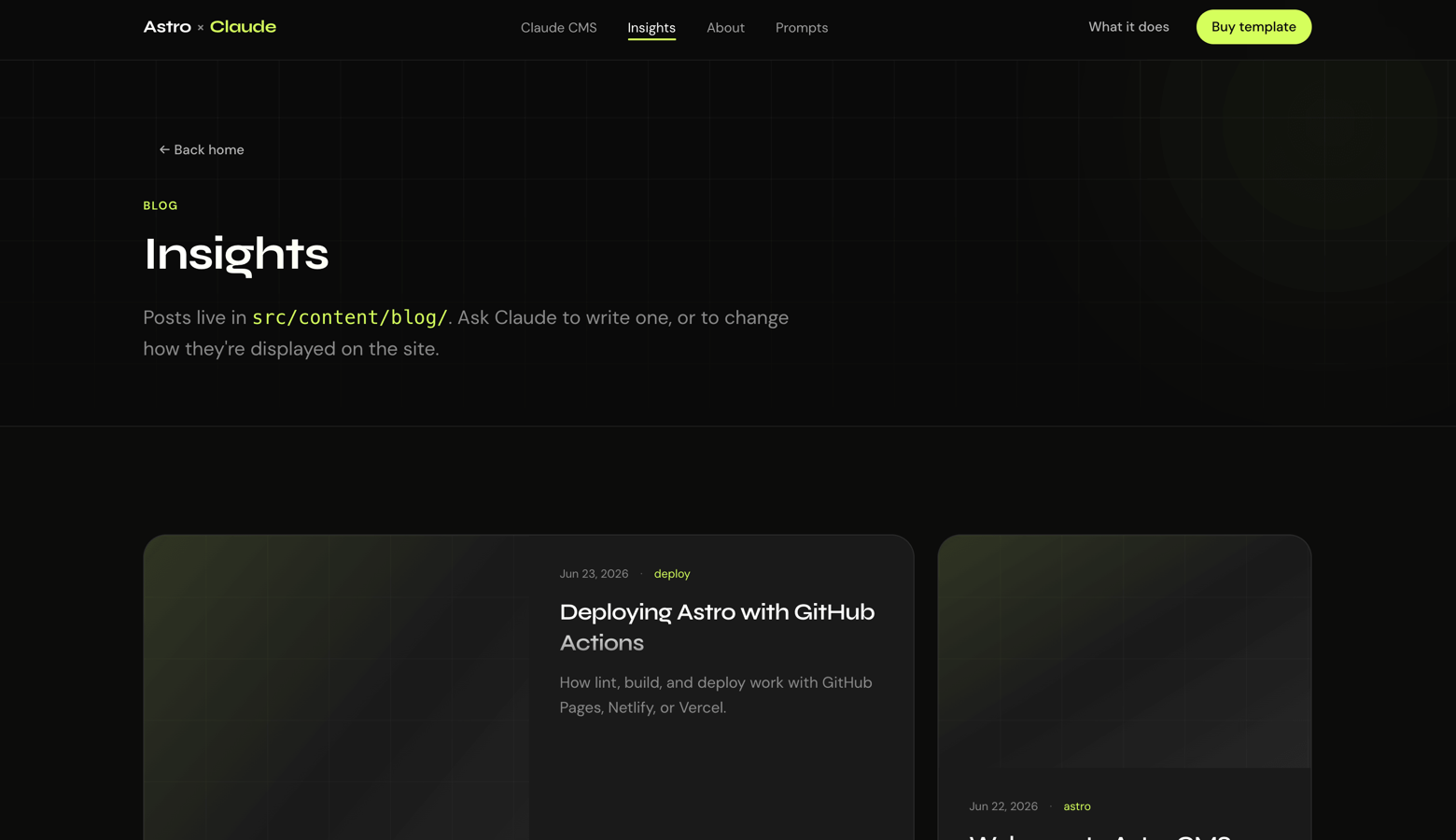Open the thumbnail of the Deploying Astro post
This screenshot has width=1456, height=840.
336,688
